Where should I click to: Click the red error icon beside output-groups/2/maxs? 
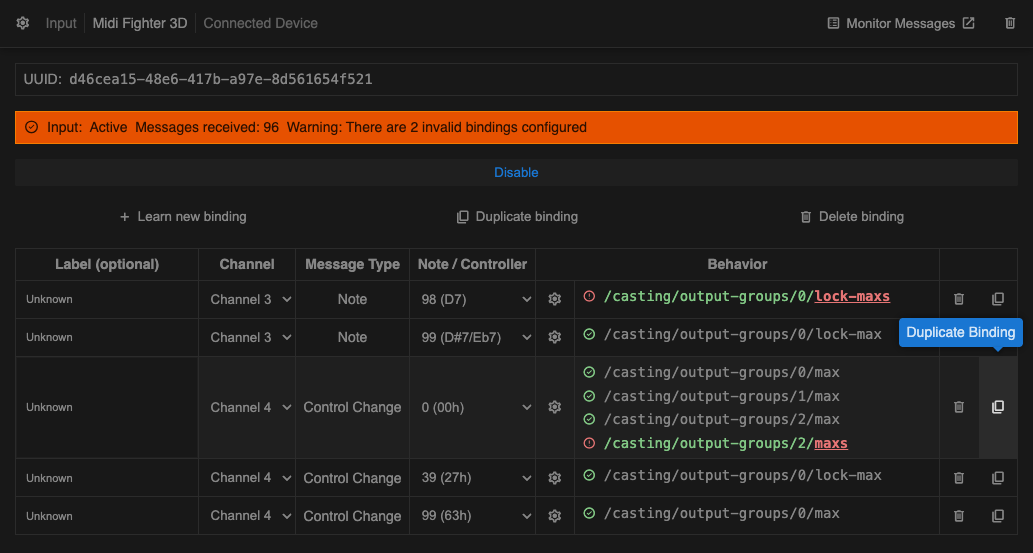(589, 444)
